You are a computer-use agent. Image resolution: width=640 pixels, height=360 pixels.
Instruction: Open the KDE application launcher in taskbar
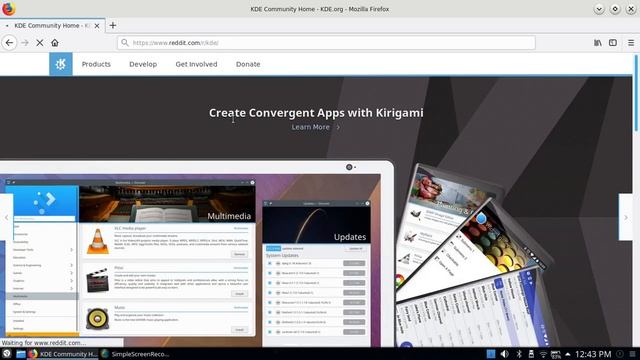pyautogui.click(x=7, y=354)
